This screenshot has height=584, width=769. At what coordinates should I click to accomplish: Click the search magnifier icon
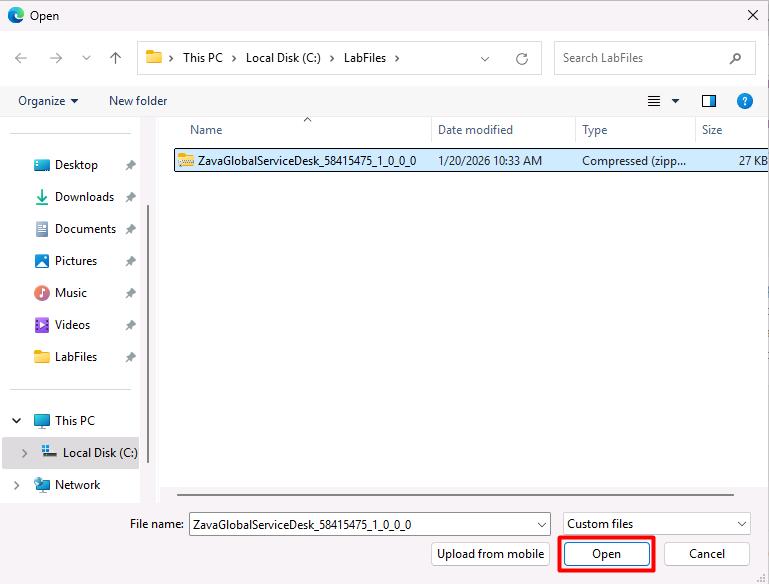point(735,58)
